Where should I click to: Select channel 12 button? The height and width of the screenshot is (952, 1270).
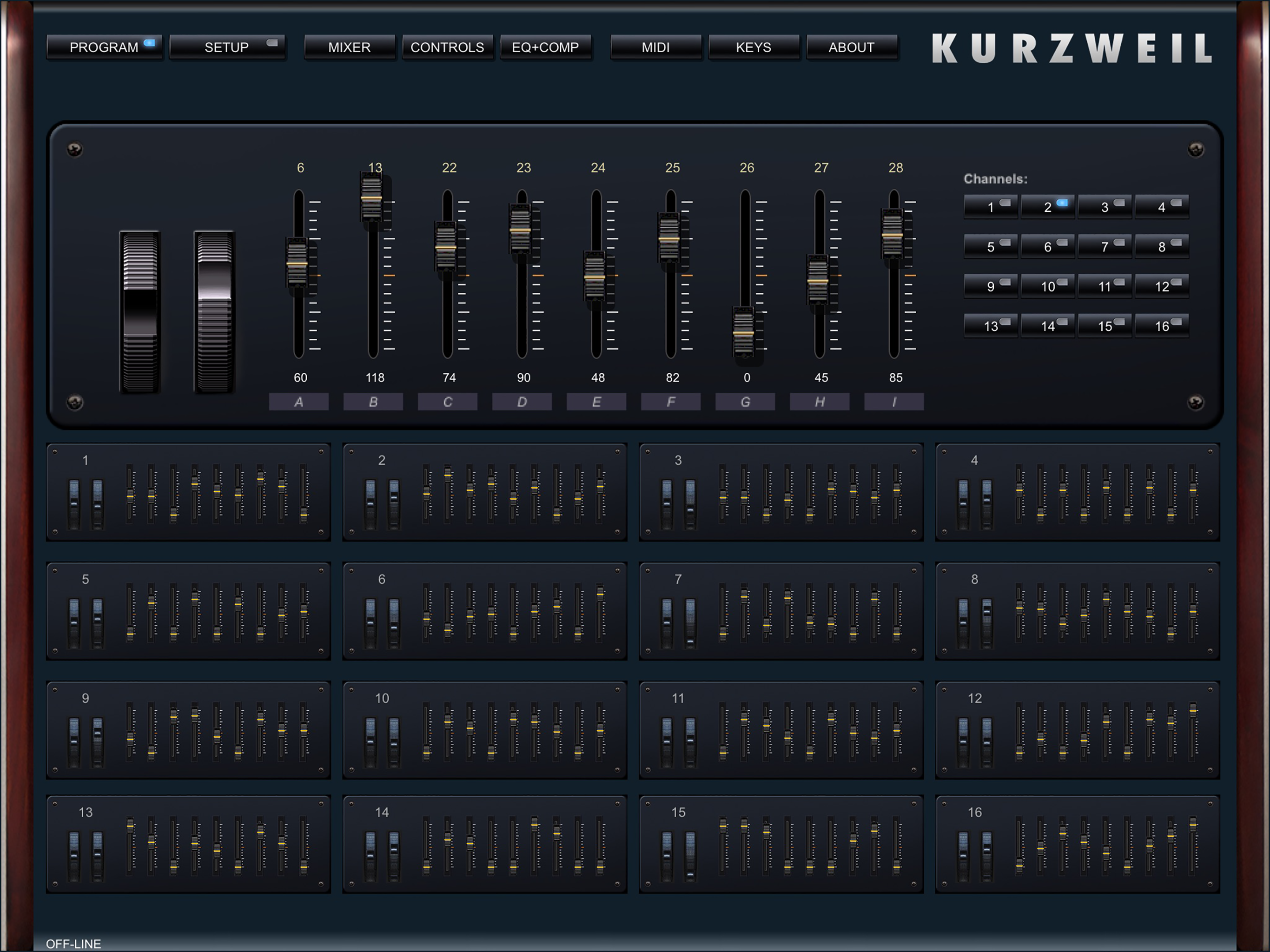pyautogui.click(x=1162, y=286)
